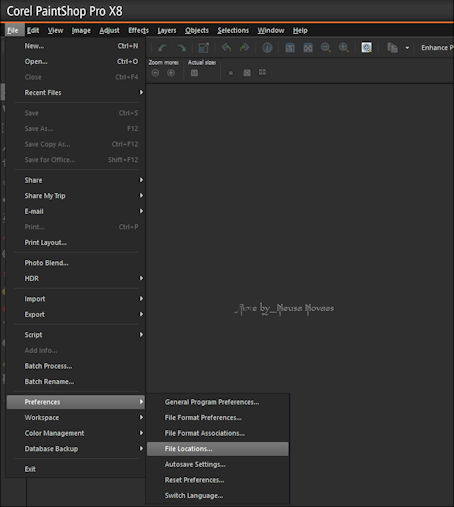This screenshot has width=454, height=507.
Task: Click the four-tile grid icon in options bar
Action: click(x=262, y=72)
